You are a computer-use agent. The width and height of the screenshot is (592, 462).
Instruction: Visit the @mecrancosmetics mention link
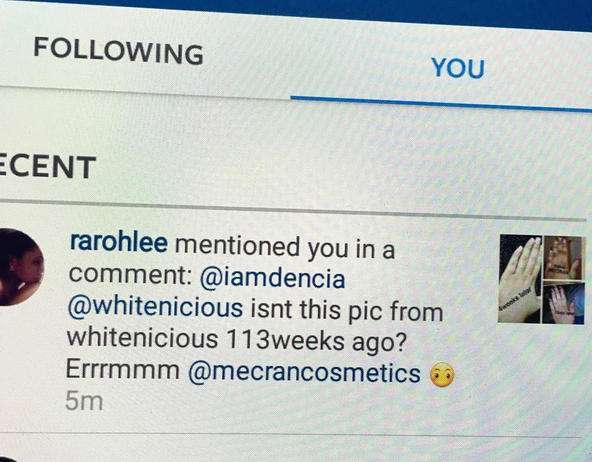pos(304,373)
